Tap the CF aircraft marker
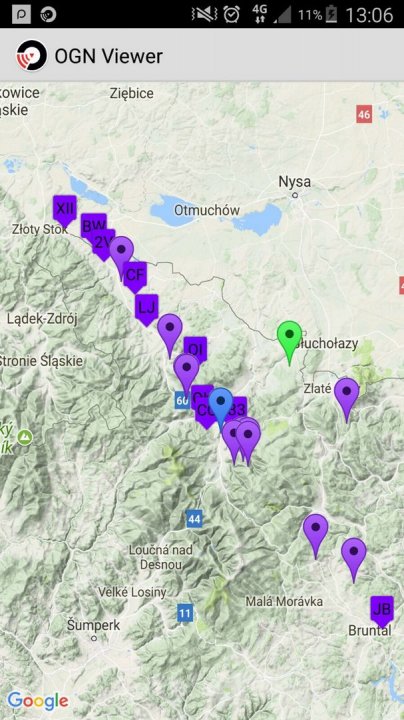This screenshot has height=720, width=404. tap(135, 277)
